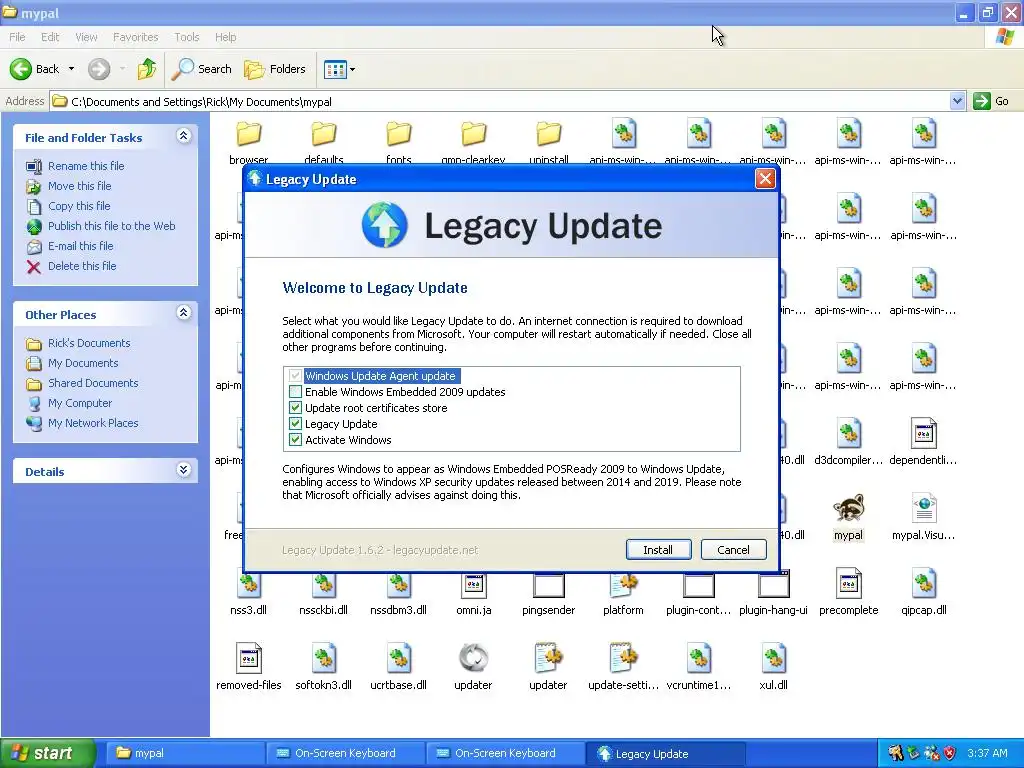Image resolution: width=1024 pixels, height=768 pixels.
Task: Expand the address bar dropdown
Action: point(957,101)
